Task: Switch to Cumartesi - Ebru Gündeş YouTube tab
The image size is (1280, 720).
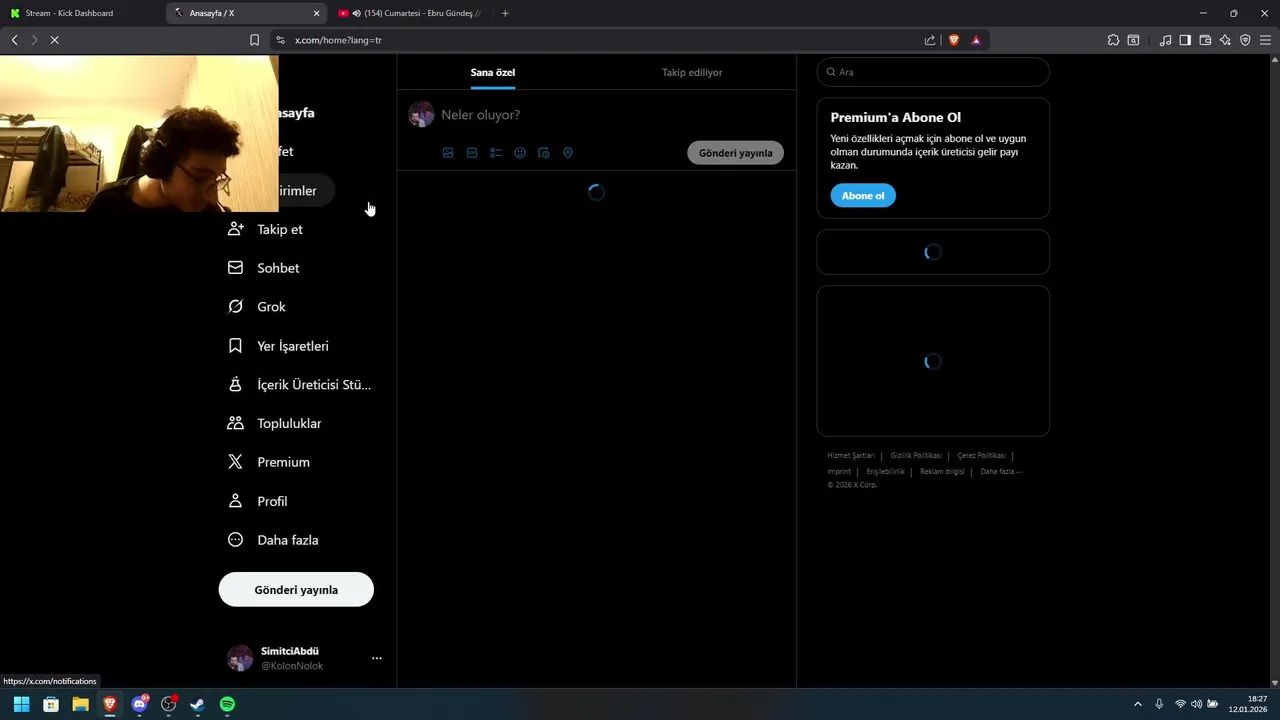Action: [x=412, y=13]
